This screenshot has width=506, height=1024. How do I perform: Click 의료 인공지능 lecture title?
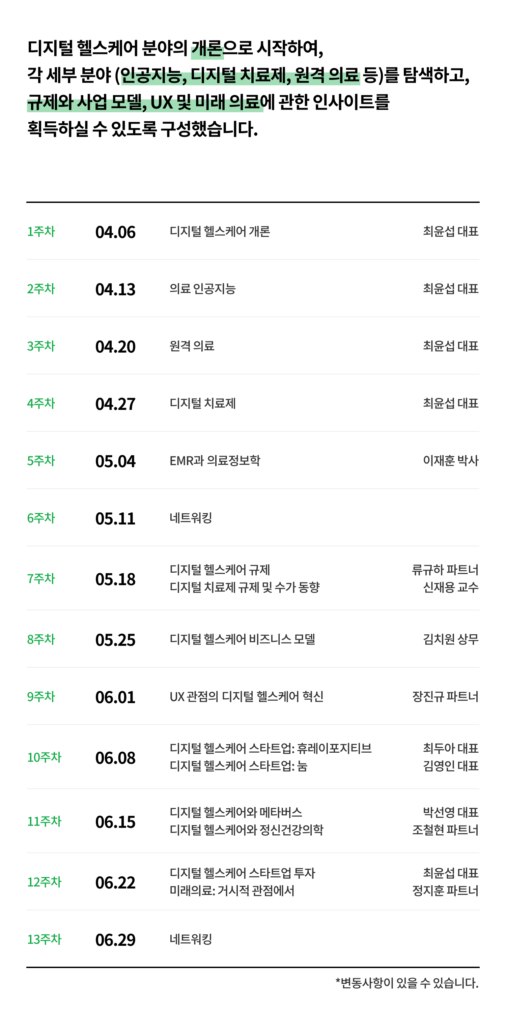tap(202, 289)
